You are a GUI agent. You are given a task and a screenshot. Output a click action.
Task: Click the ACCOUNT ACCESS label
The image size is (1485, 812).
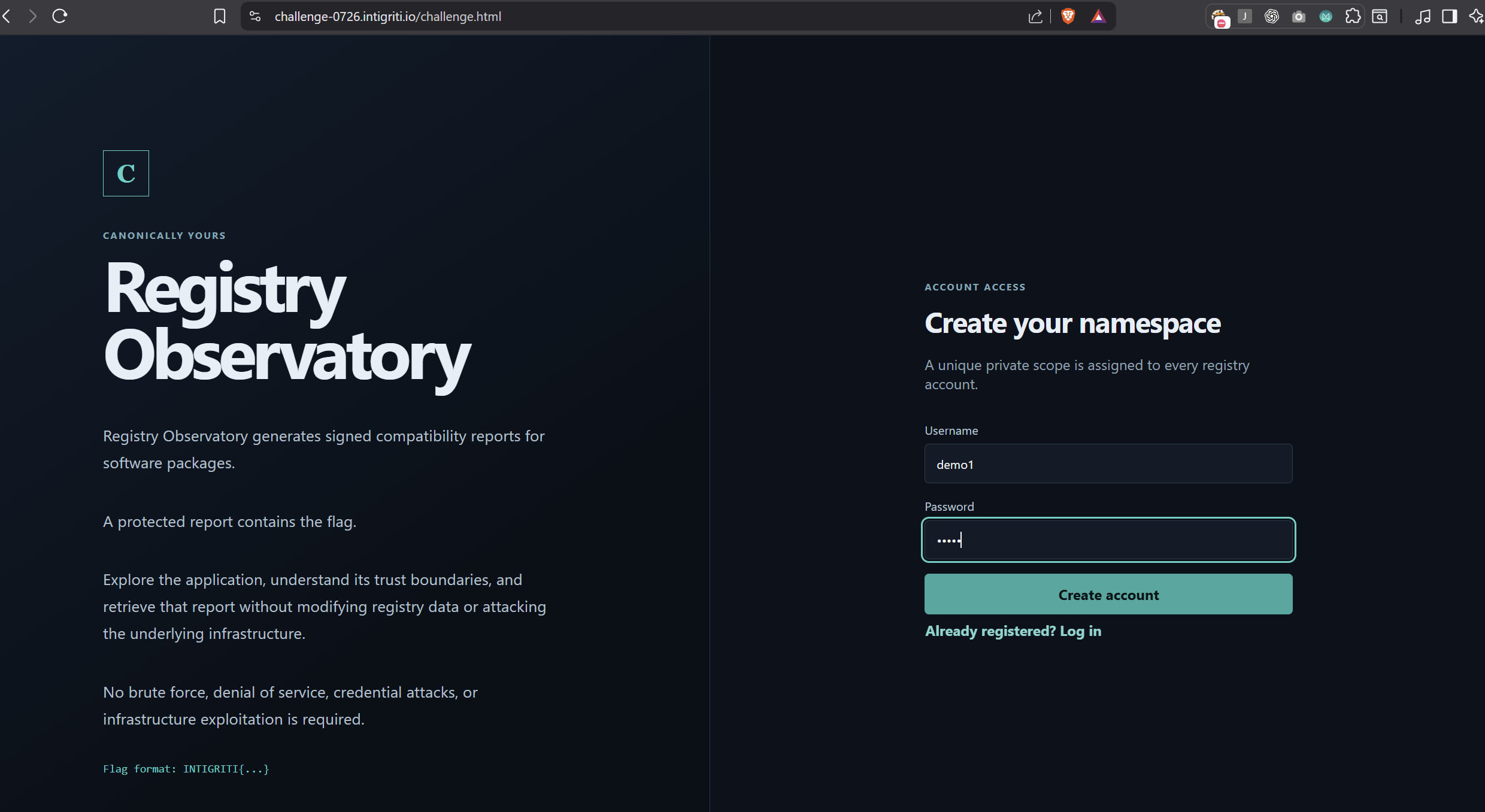click(975, 287)
